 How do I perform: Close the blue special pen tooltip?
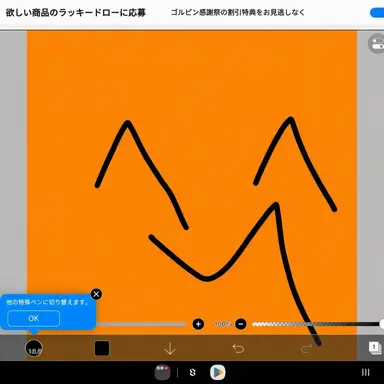96,294
